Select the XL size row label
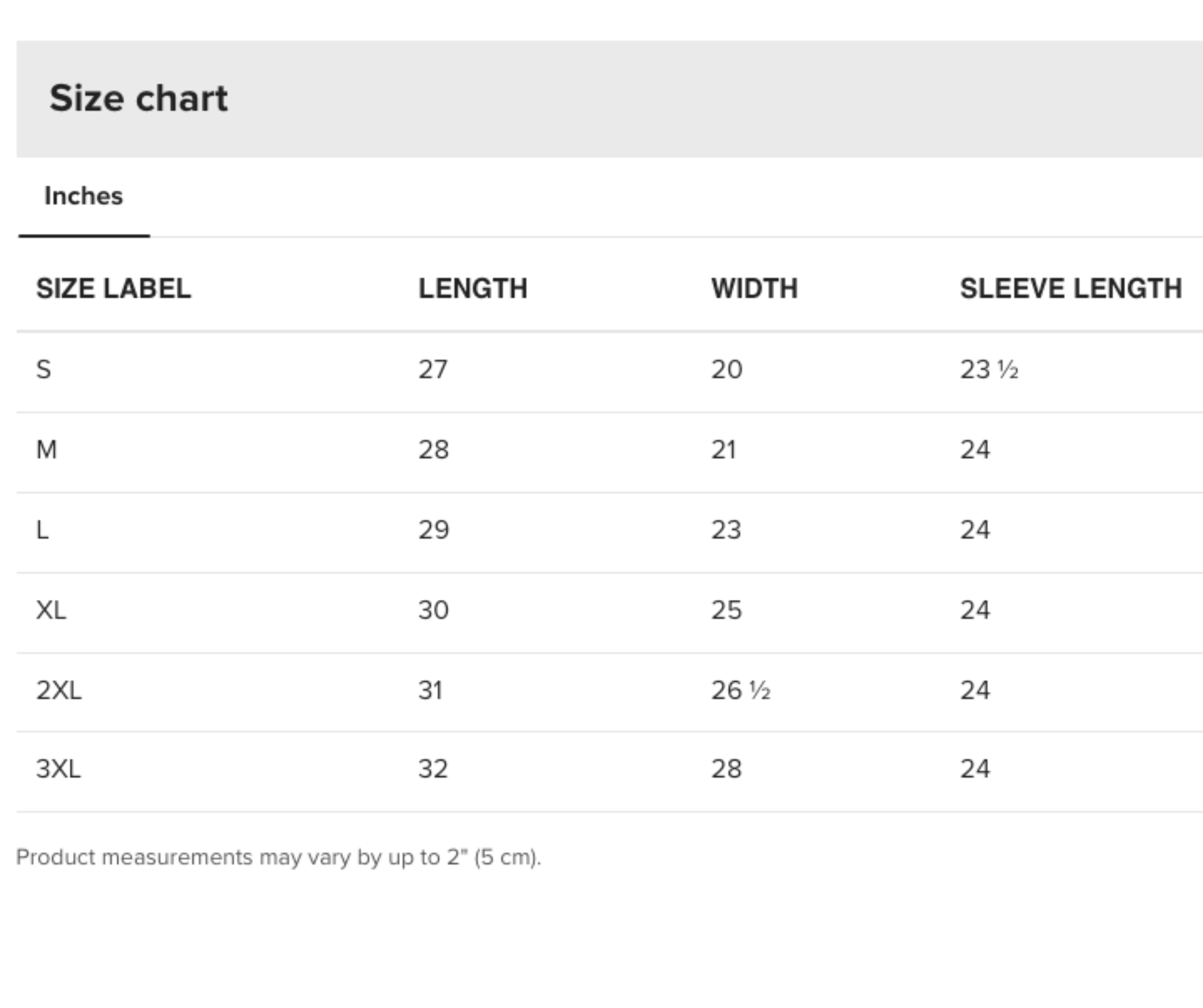Viewport: 1203px width, 1008px height. [51, 610]
